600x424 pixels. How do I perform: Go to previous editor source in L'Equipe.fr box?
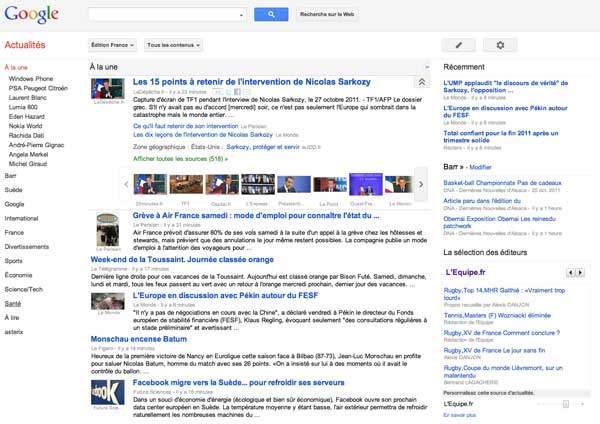(x=571, y=273)
